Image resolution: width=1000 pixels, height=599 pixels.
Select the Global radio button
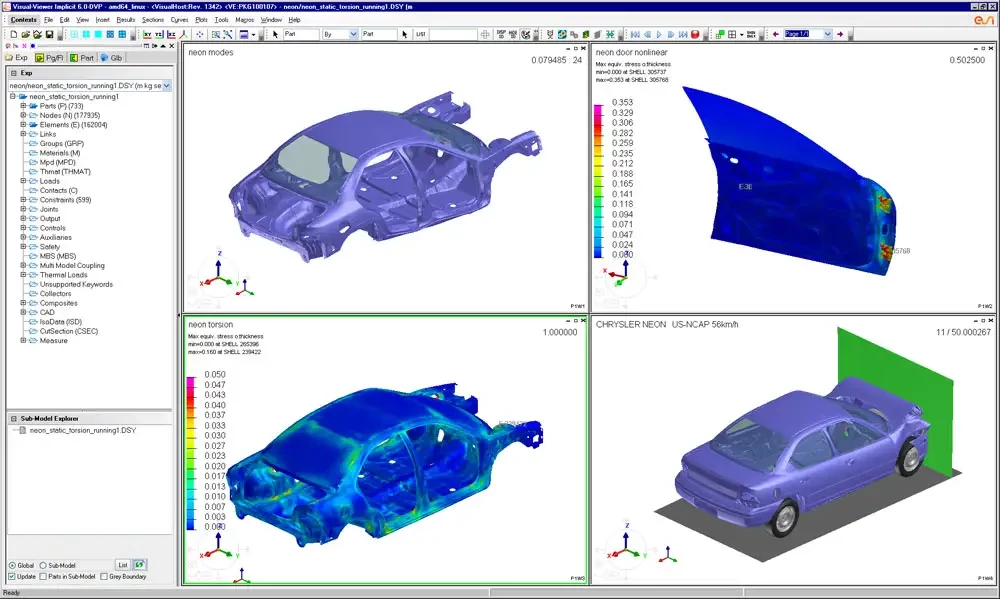tap(12, 565)
